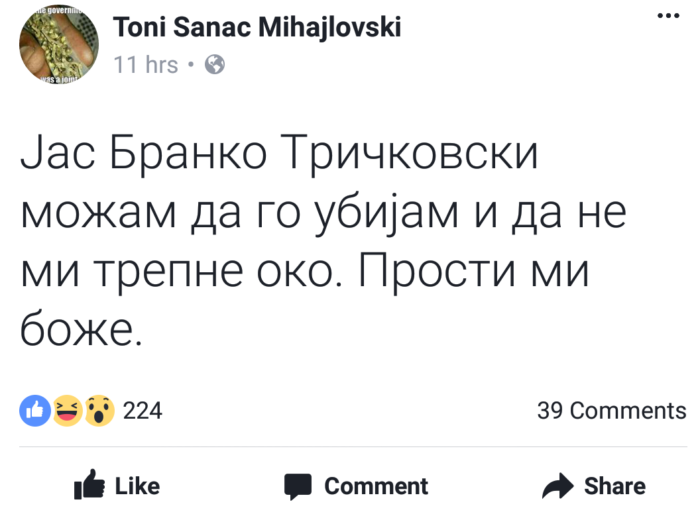Click the Haha laughing reaction emoji
Viewport: 700px width, 522px height.
pos(67,410)
